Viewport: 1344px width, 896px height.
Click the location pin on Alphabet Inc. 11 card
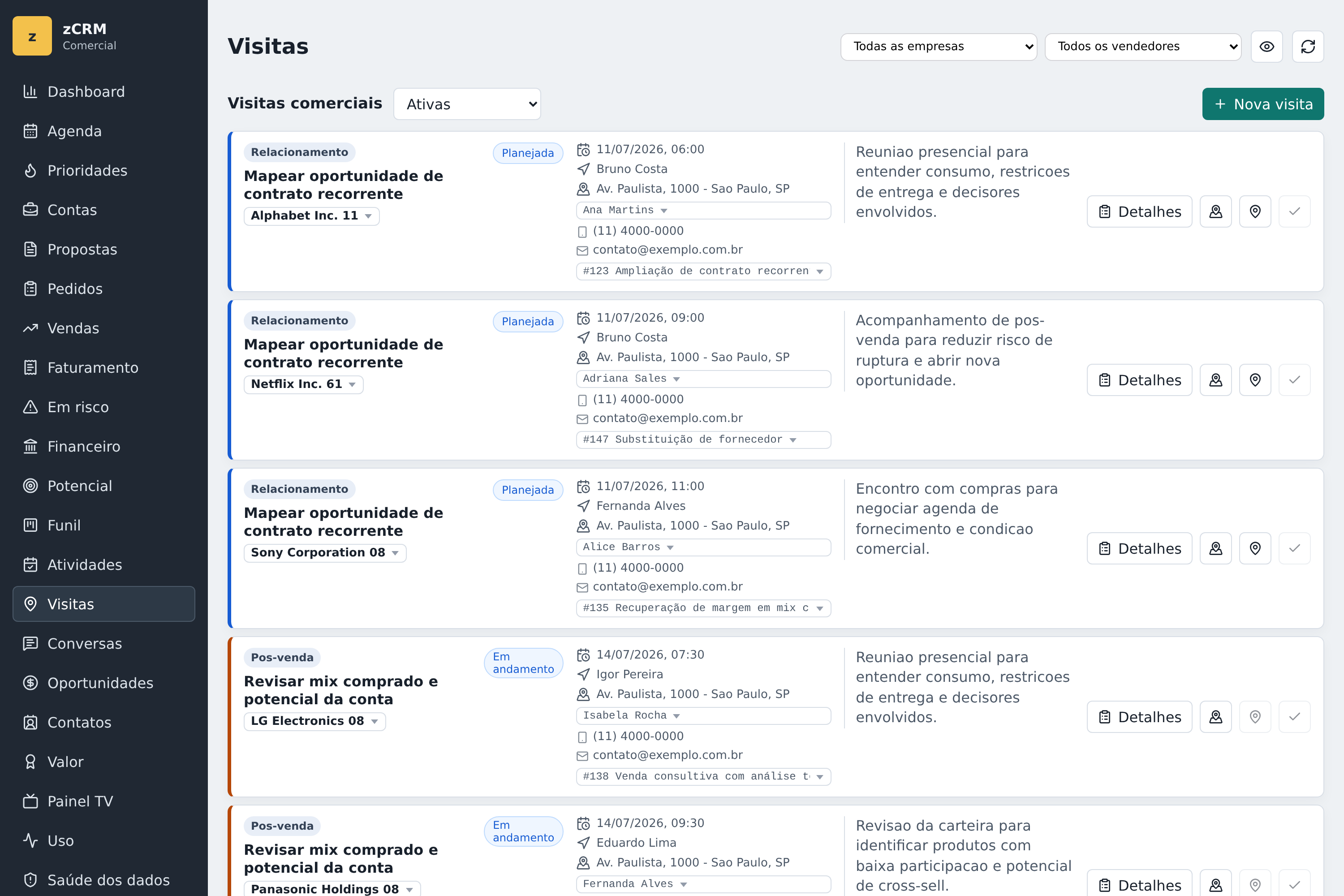[x=1255, y=211]
